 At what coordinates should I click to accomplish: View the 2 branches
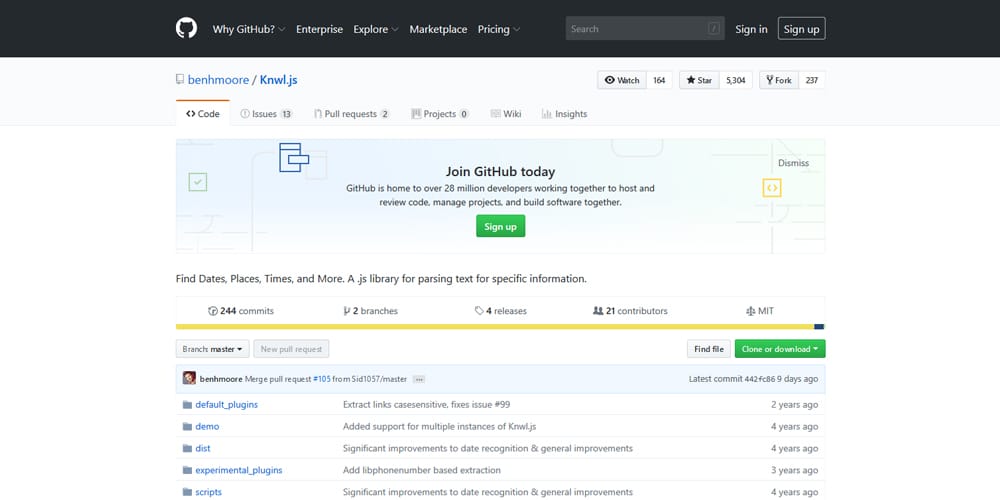[371, 311]
